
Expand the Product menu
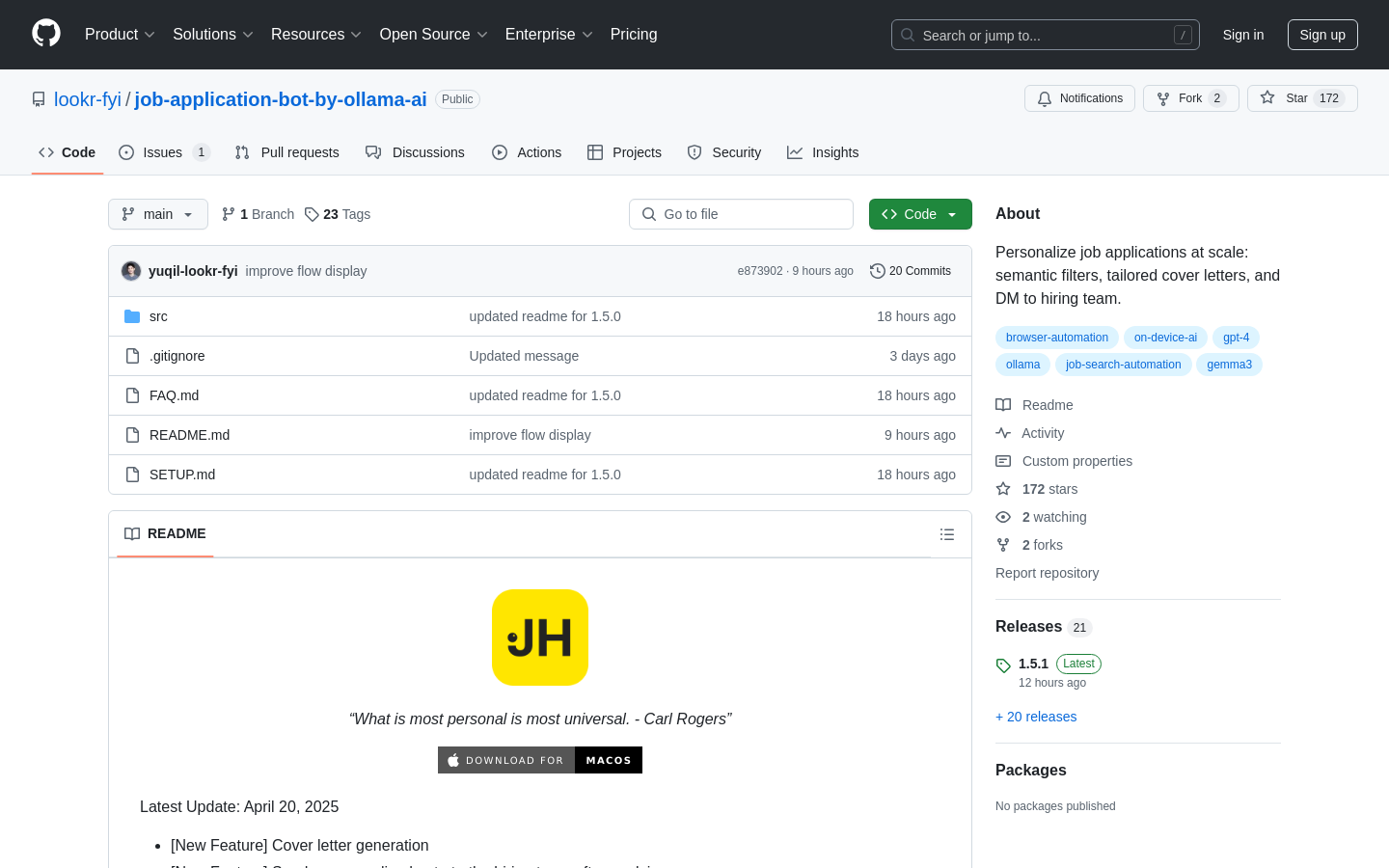[x=120, y=34]
